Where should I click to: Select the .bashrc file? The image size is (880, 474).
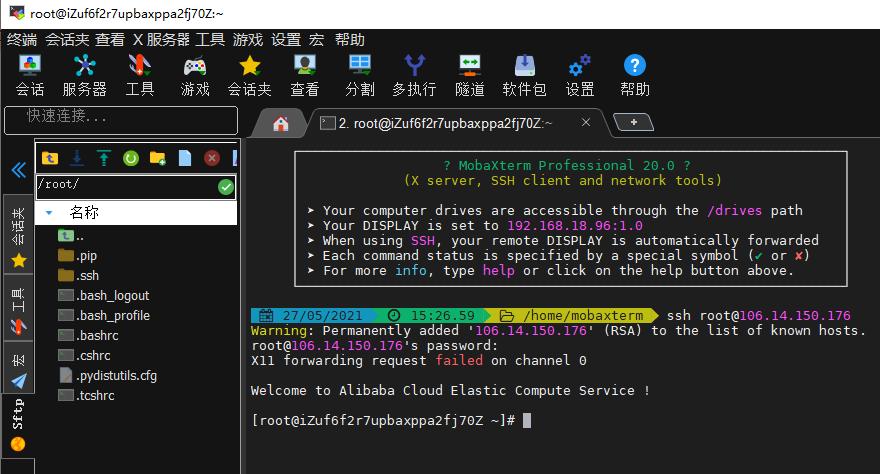88,335
